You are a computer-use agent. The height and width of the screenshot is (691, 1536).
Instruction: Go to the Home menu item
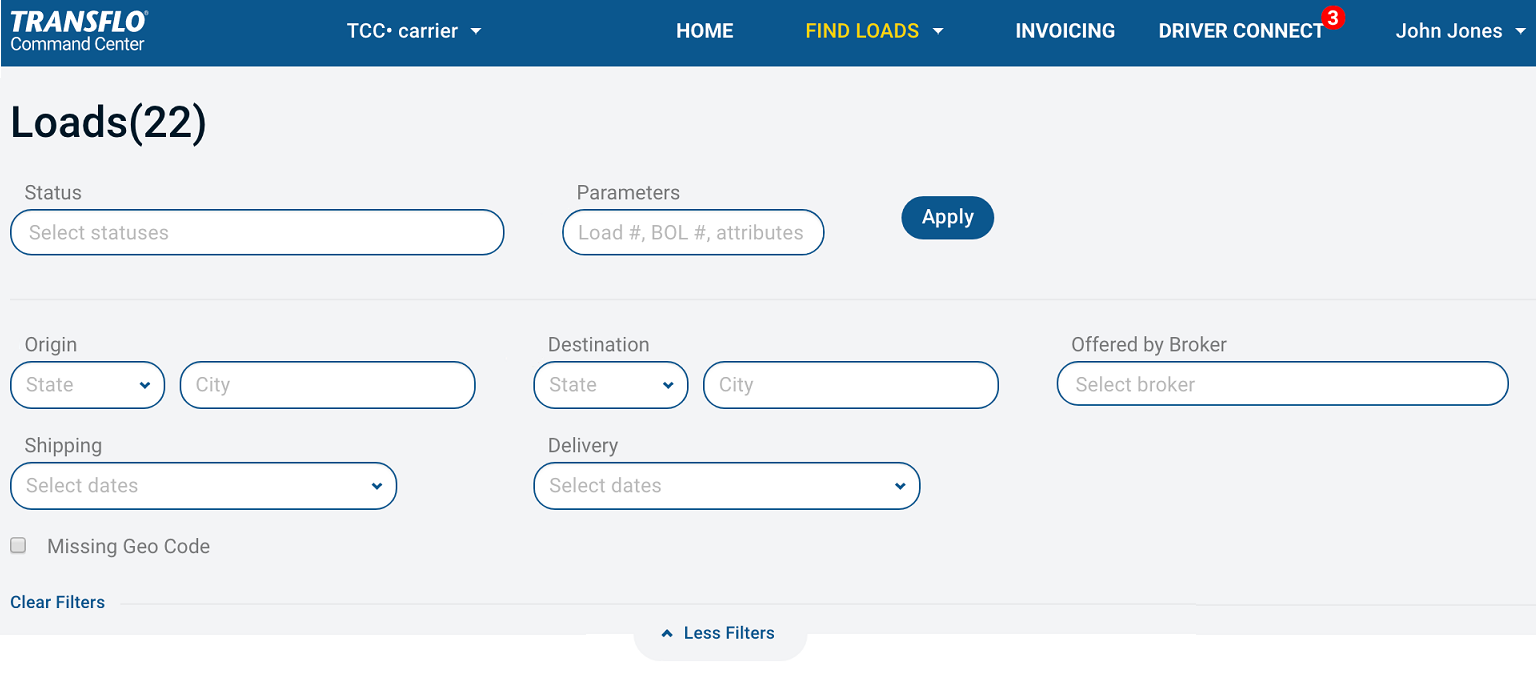click(x=705, y=31)
